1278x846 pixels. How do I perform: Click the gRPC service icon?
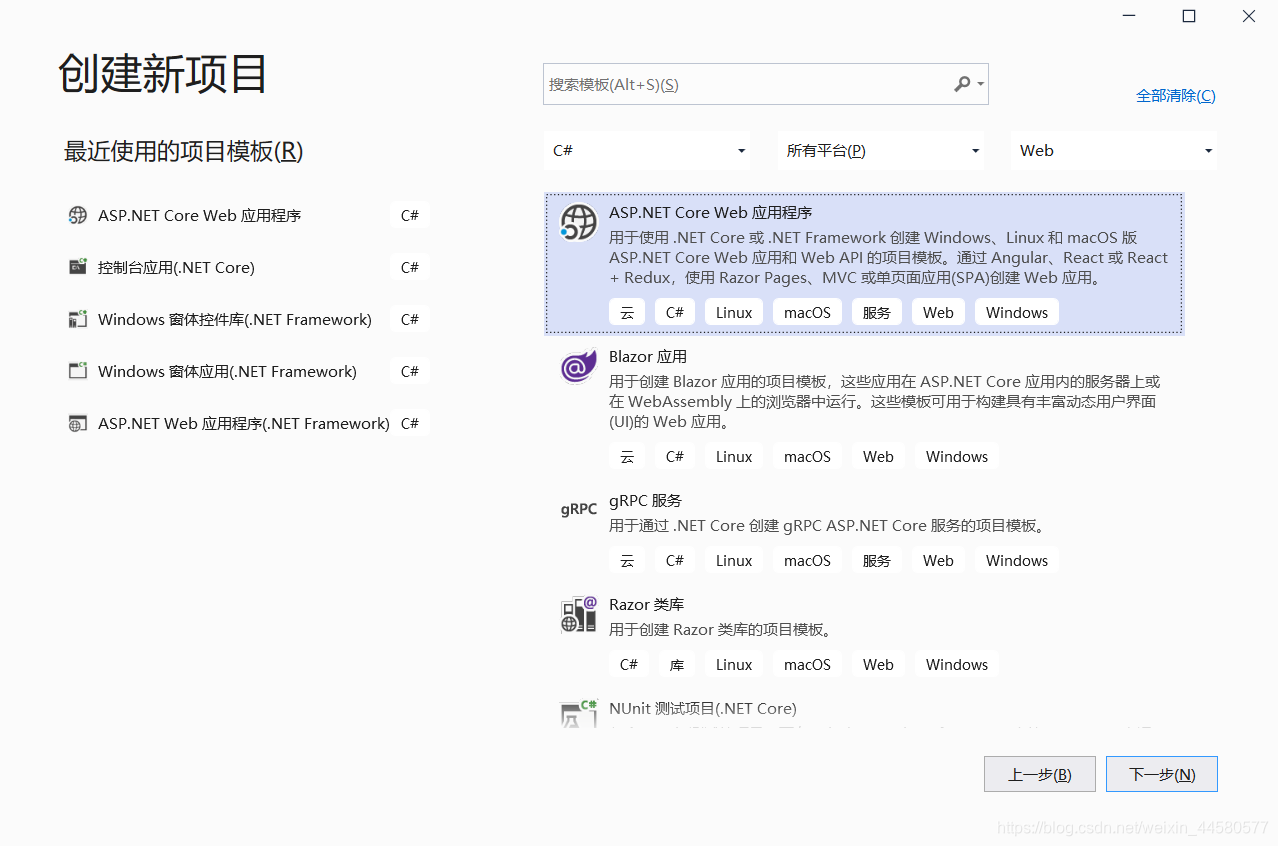578,509
